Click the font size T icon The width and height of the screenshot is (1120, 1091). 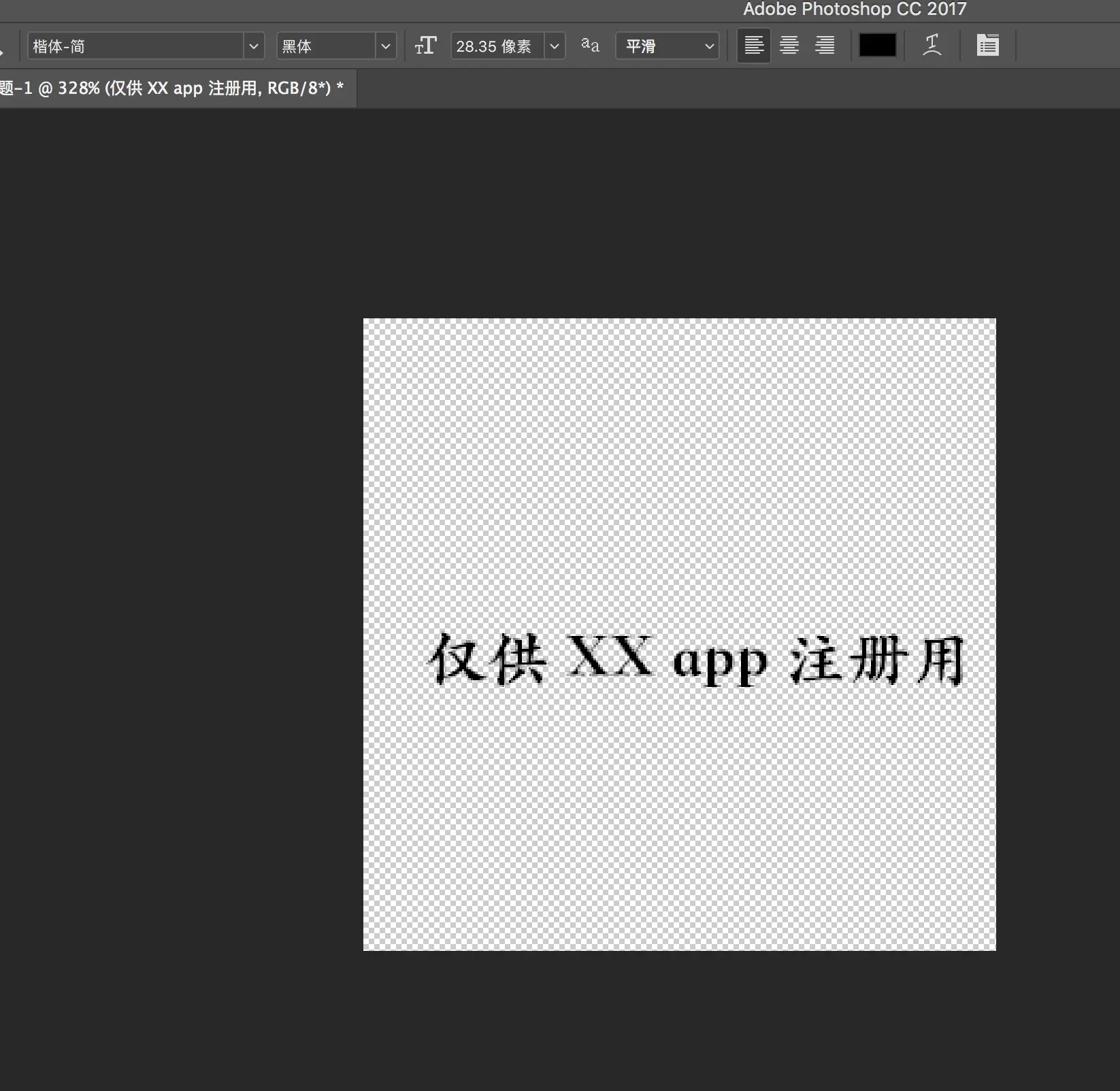coord(426,46)
